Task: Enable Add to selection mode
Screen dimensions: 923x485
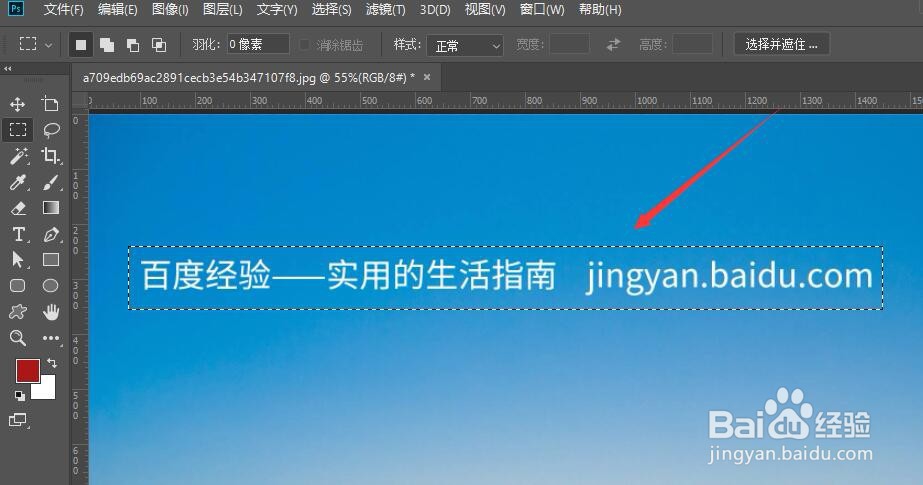Action: [107, 45]
